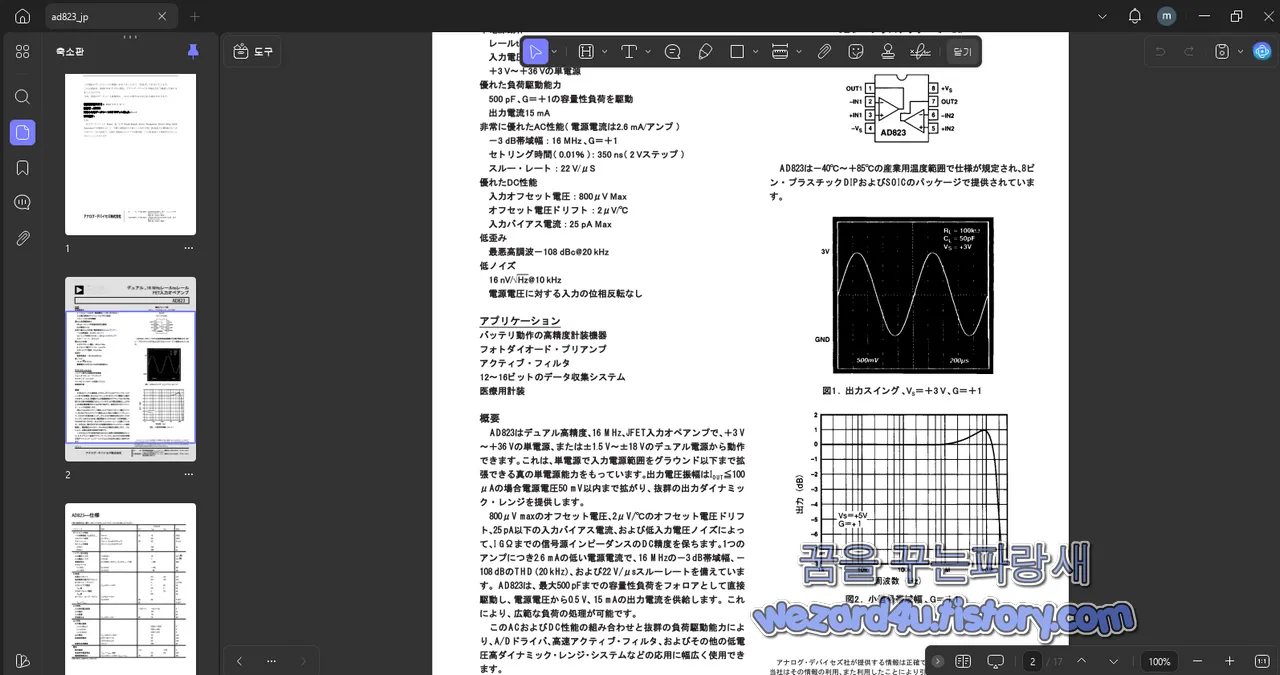Image resolution: width=1280 pixels, height=675 pixels.
Task: Open the 100% zoom level box
Action: point(1159,661)
